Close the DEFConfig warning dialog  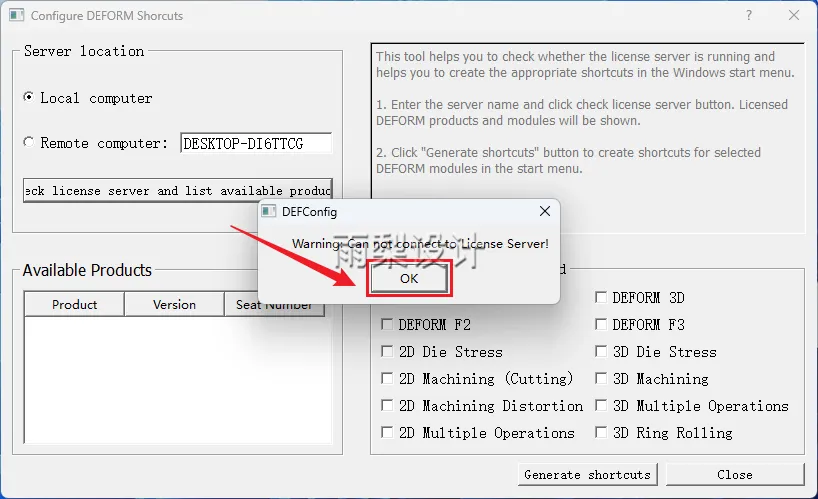click(545, 211)
